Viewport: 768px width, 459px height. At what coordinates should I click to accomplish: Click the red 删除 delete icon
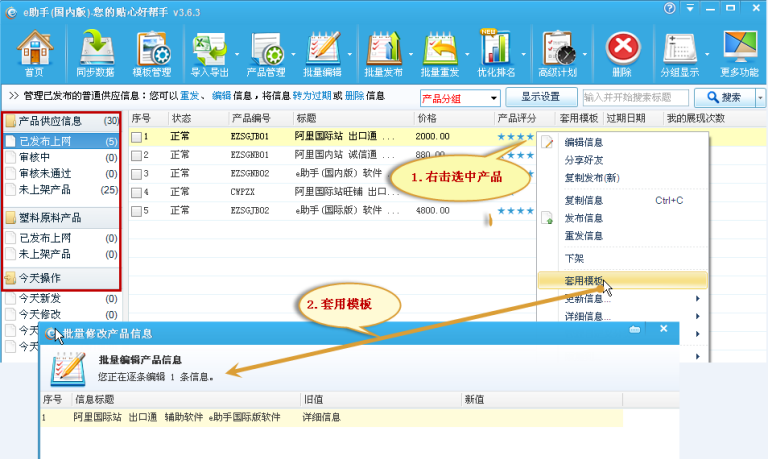click(x=623, y=53)
